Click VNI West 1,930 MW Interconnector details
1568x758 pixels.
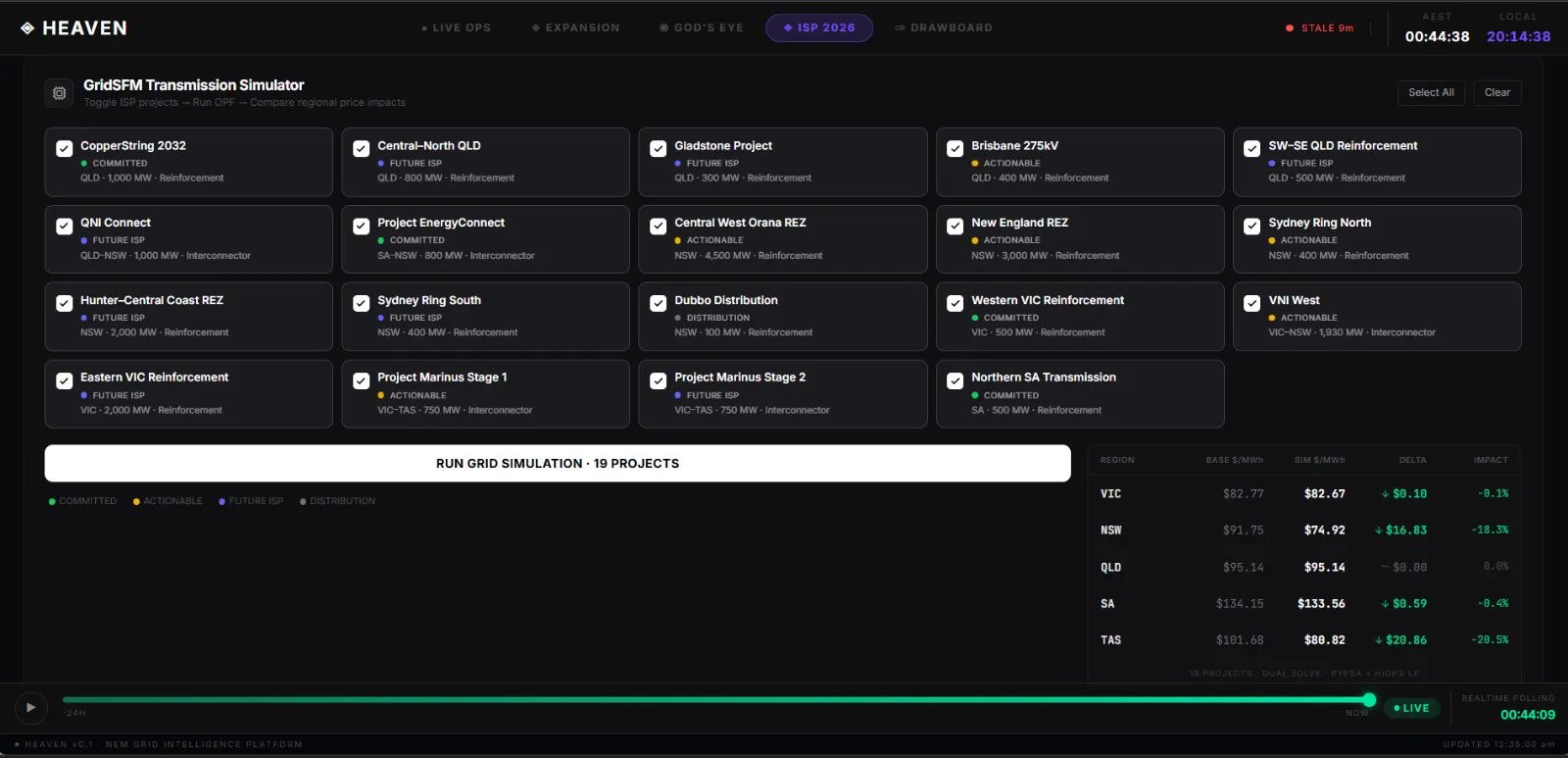[1351, 333]
